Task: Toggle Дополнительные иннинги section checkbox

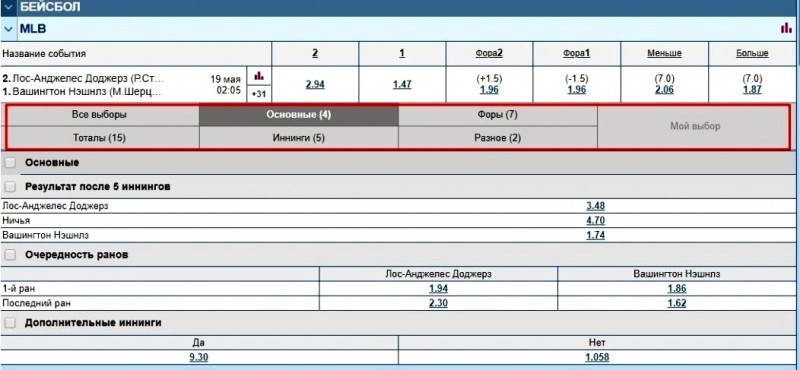Action: point(10,323)
